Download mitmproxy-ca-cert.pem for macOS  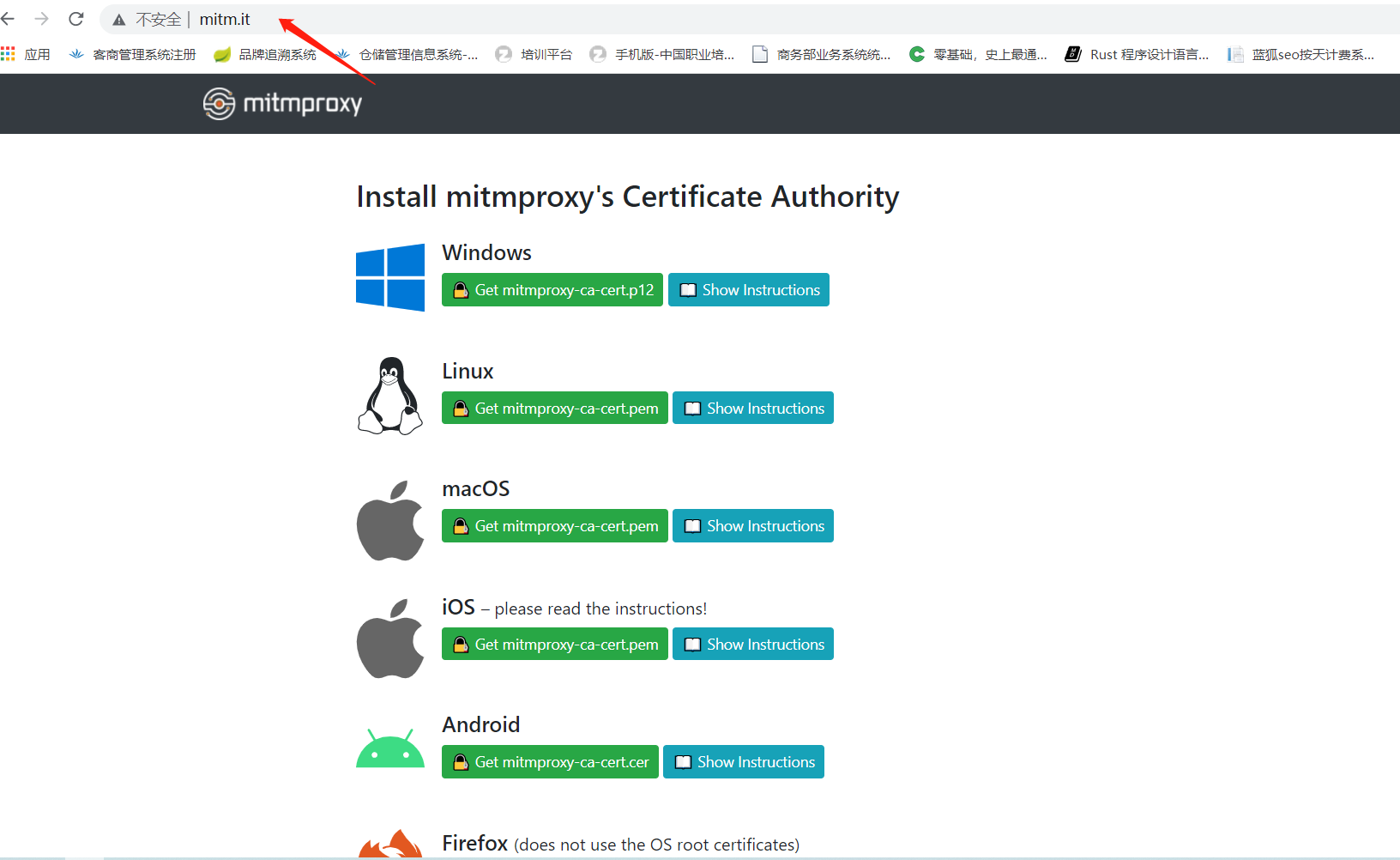[555, 526]
